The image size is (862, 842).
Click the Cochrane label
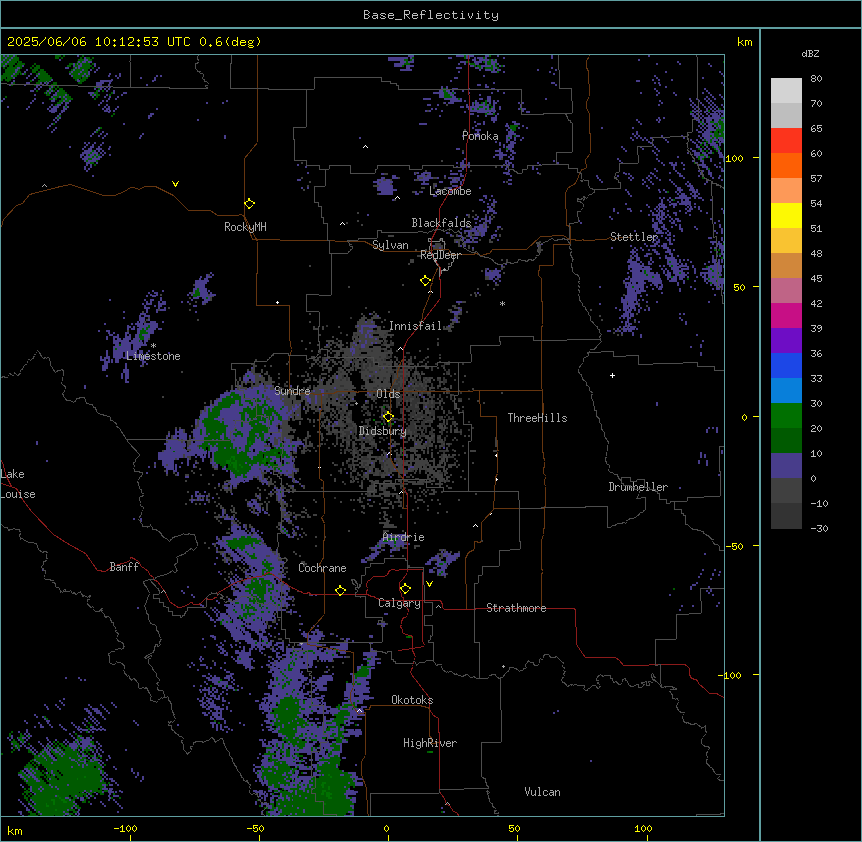[x=322, y=568]
